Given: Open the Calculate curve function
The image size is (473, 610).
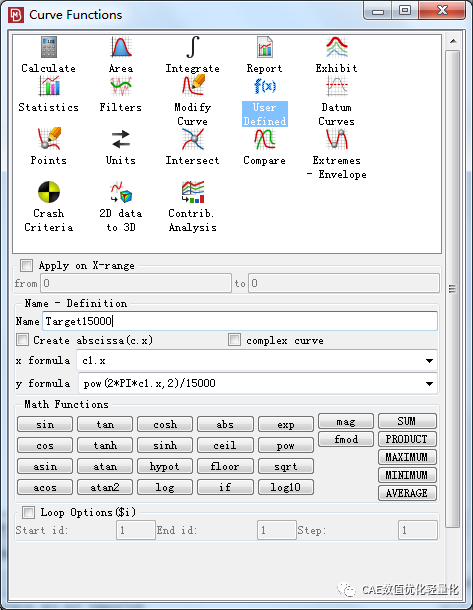Looking at the screenshot, I should tap(49, 54).
